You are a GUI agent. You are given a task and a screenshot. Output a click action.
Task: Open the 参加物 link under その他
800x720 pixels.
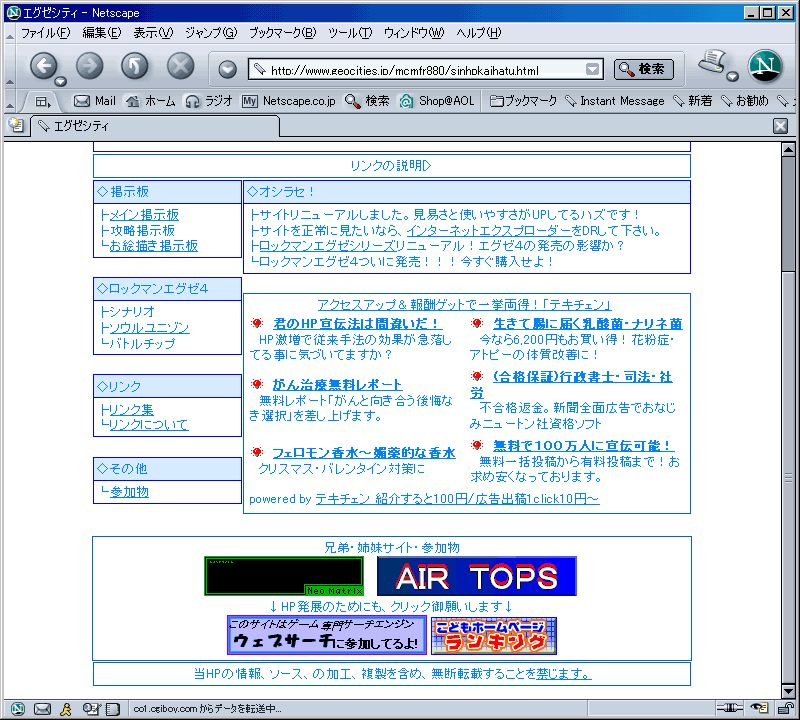pyautogui.click(x=129, y=492)
